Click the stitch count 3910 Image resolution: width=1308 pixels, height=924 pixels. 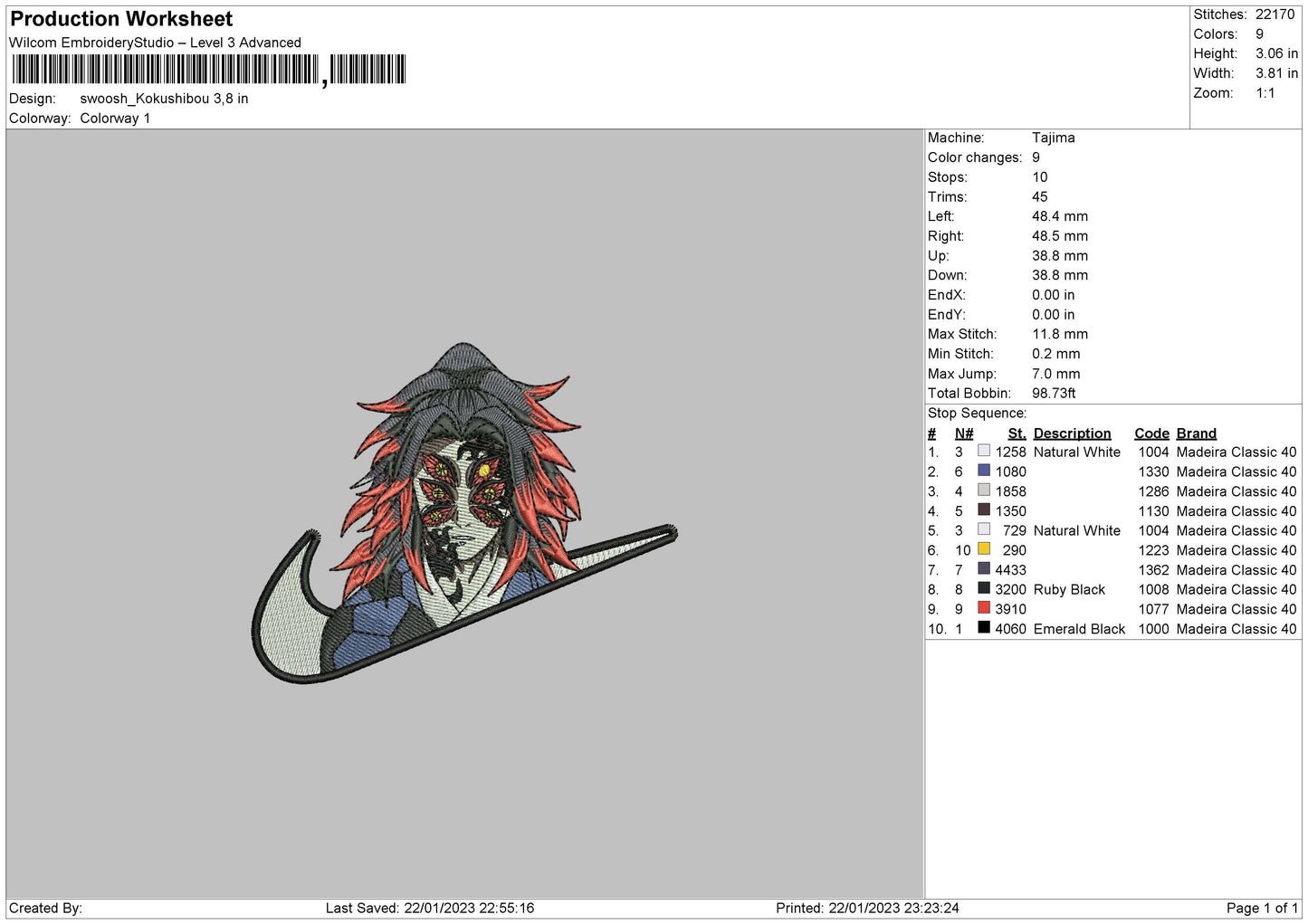click(x=1010, y=610)
